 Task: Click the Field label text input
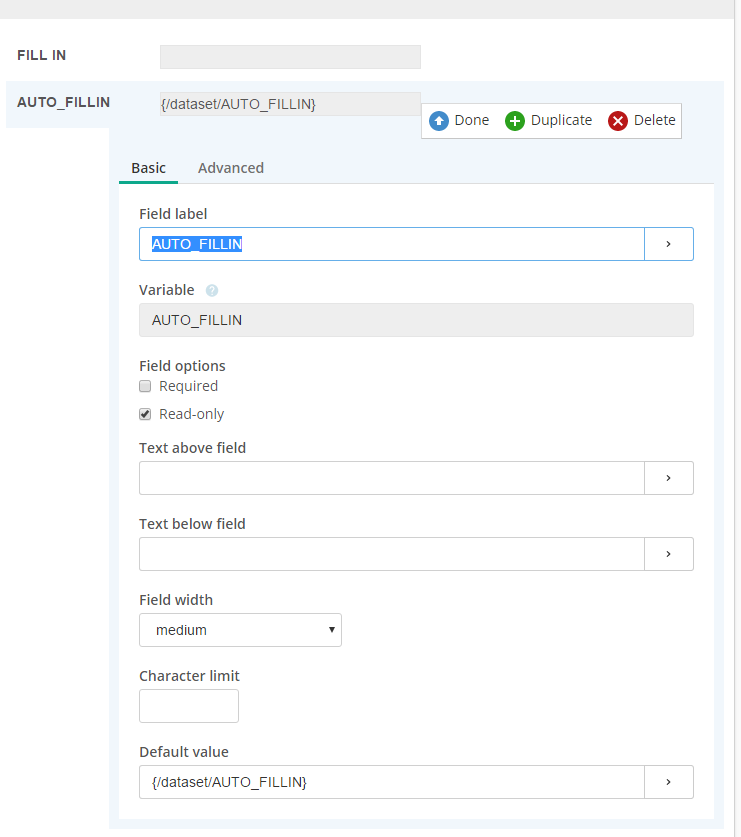392,244
